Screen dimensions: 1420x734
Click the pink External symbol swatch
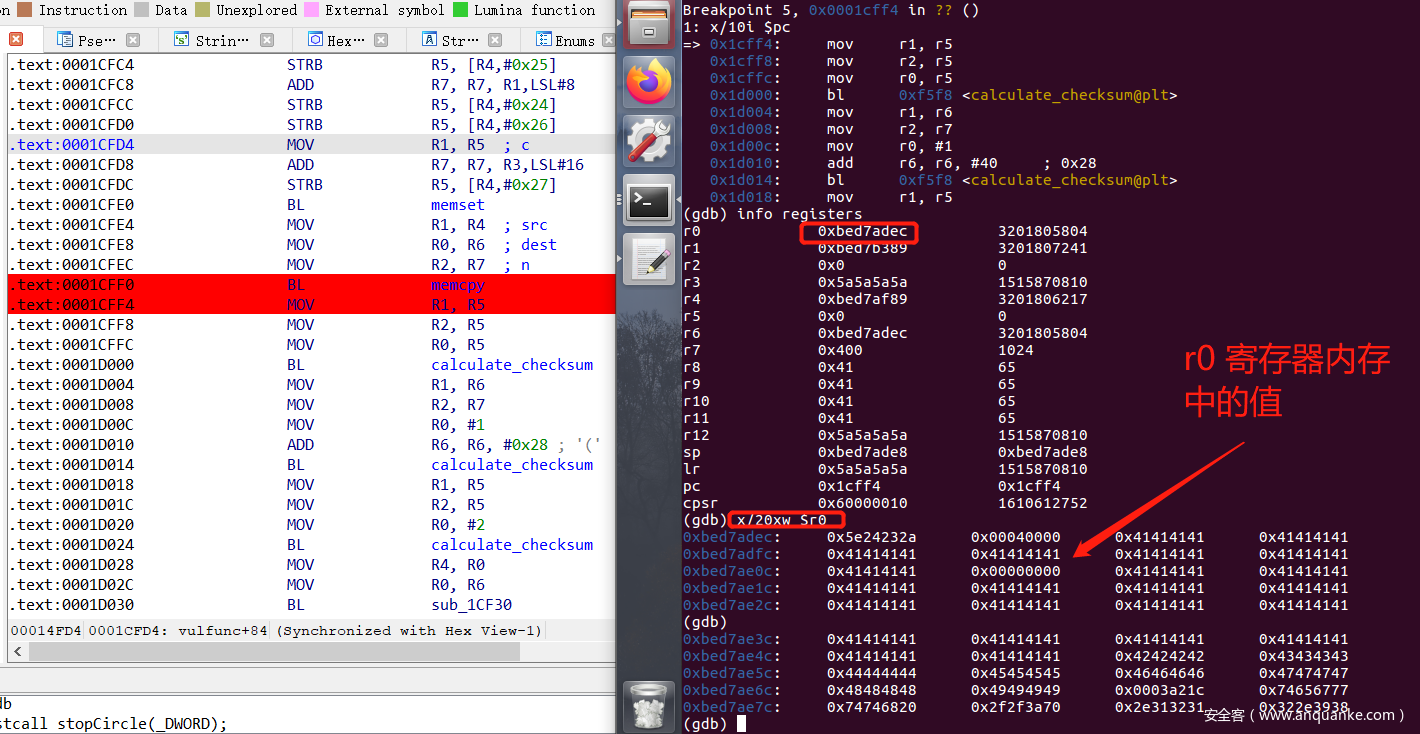pyautogui.click(x=311, y=10)
